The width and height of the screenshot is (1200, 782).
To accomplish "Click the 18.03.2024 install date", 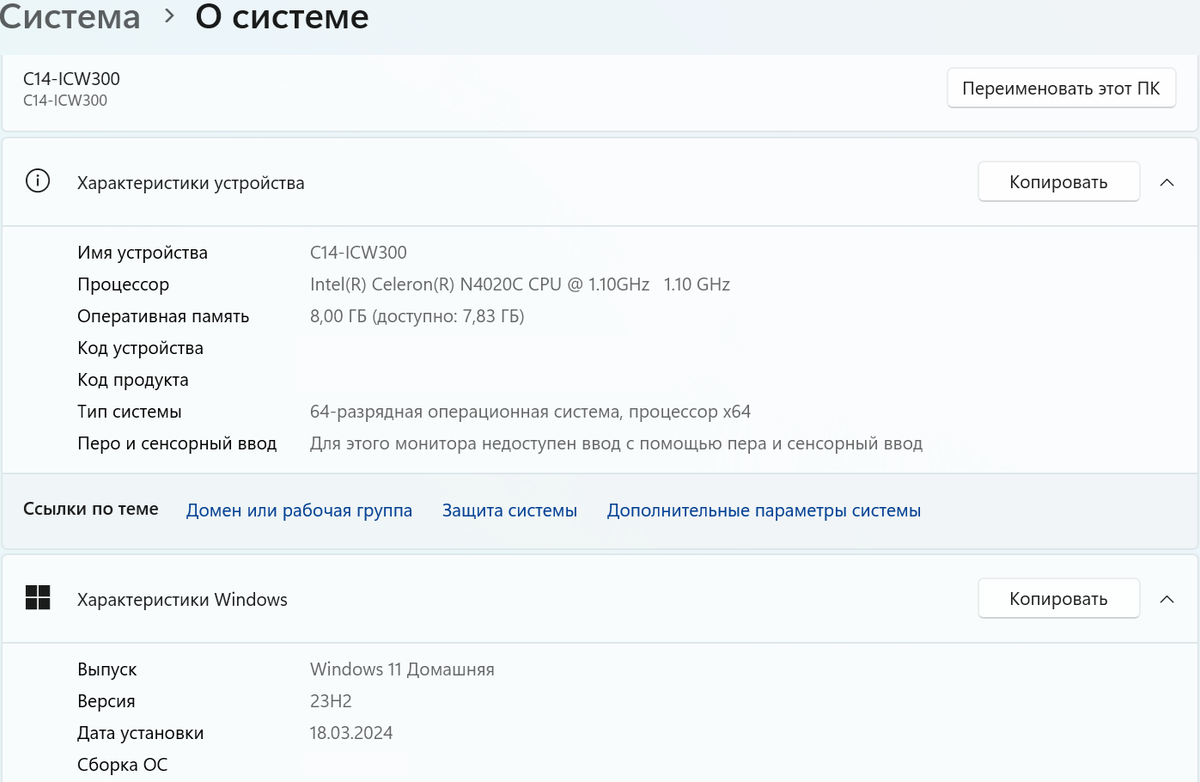I will [351, 733].
